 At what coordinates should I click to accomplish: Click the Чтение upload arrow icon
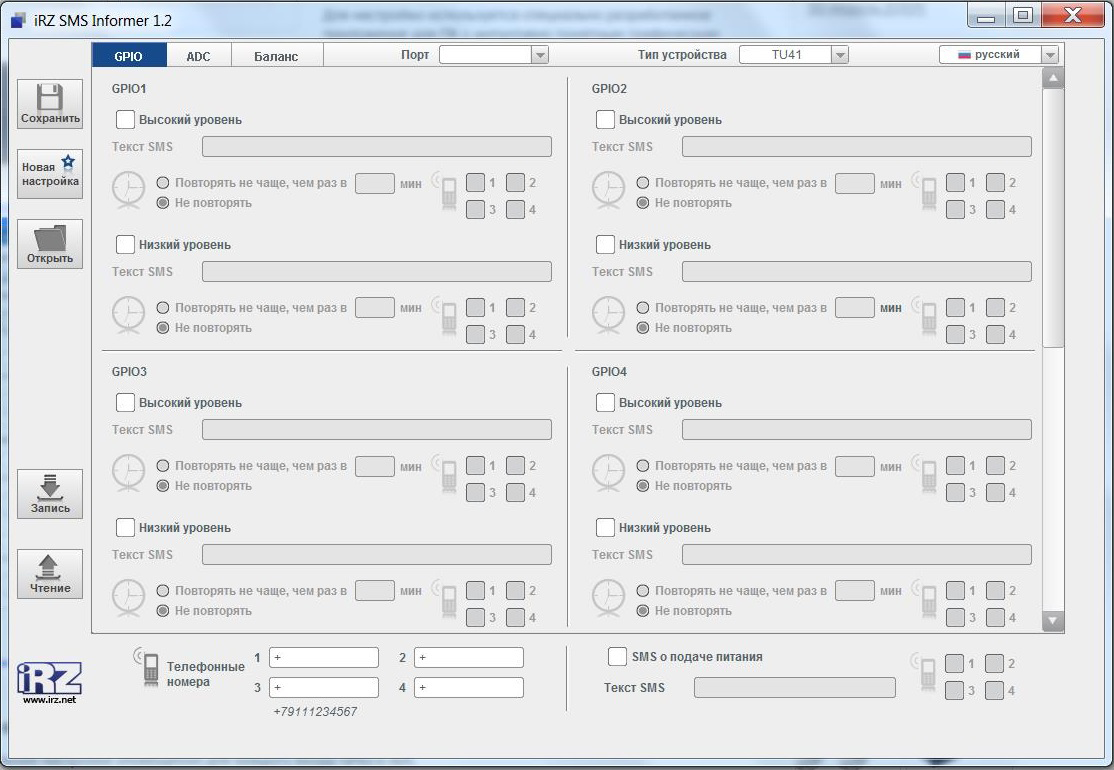tap(50, 567)
